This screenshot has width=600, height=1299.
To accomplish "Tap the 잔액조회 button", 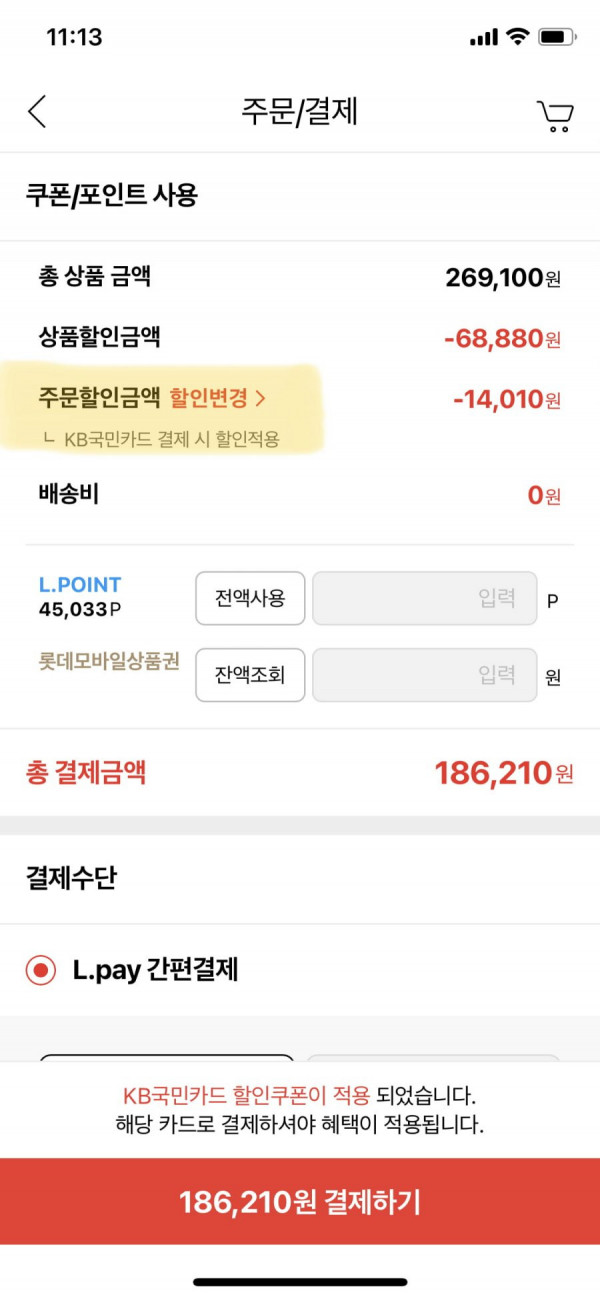I will [250, 675].
